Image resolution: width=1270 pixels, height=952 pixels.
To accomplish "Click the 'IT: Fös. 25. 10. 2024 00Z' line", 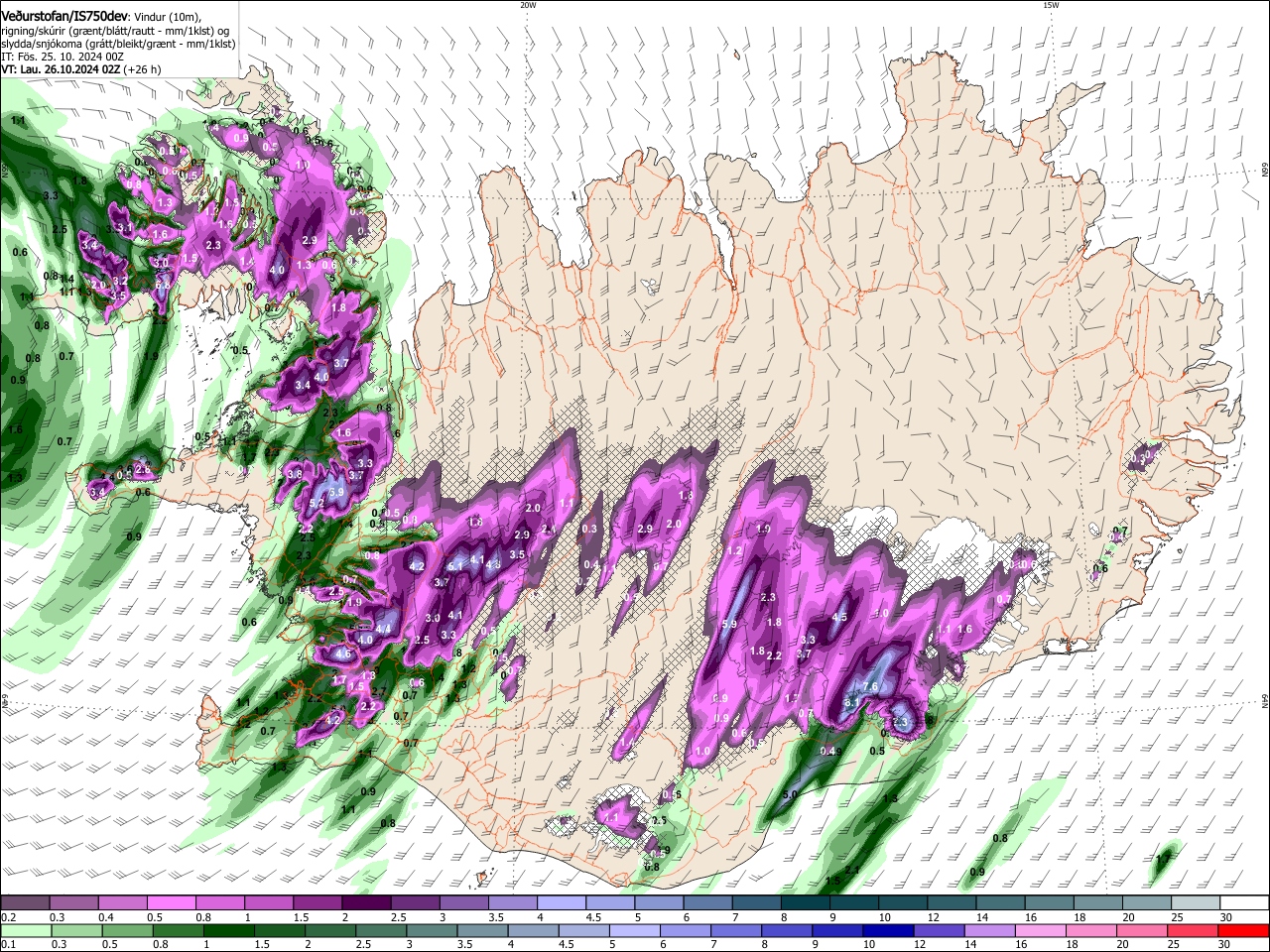I will pyautogui.click(x=62, y=57).
